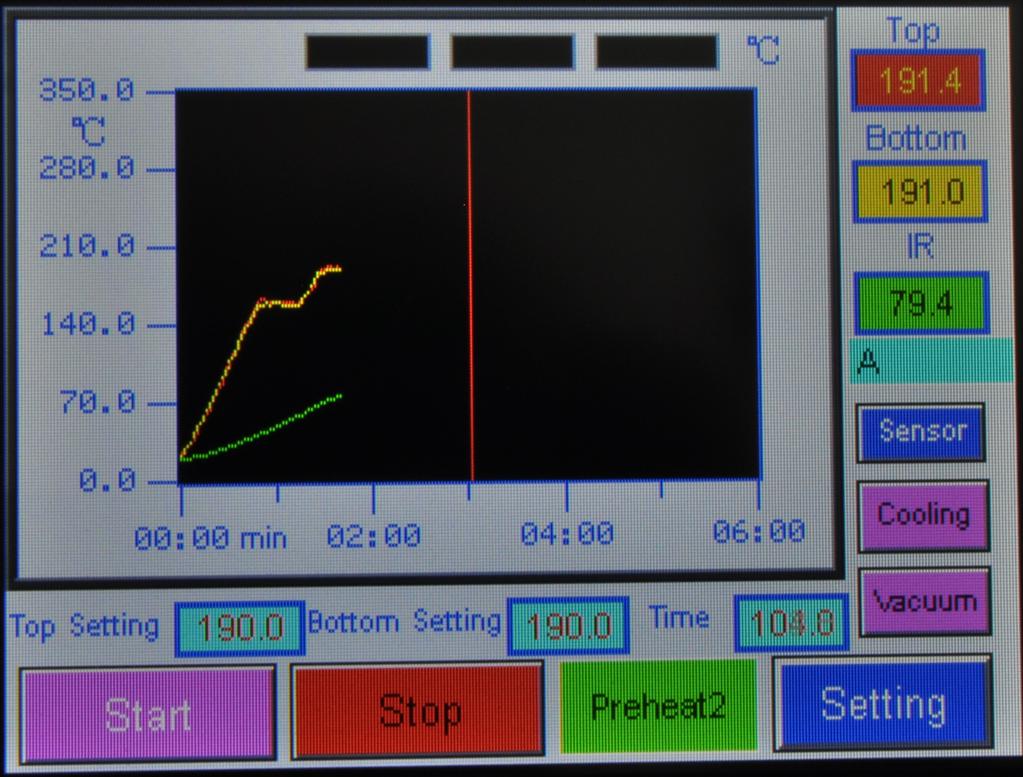Edit the Bottom Setting 190.0 field

[568, 625]
